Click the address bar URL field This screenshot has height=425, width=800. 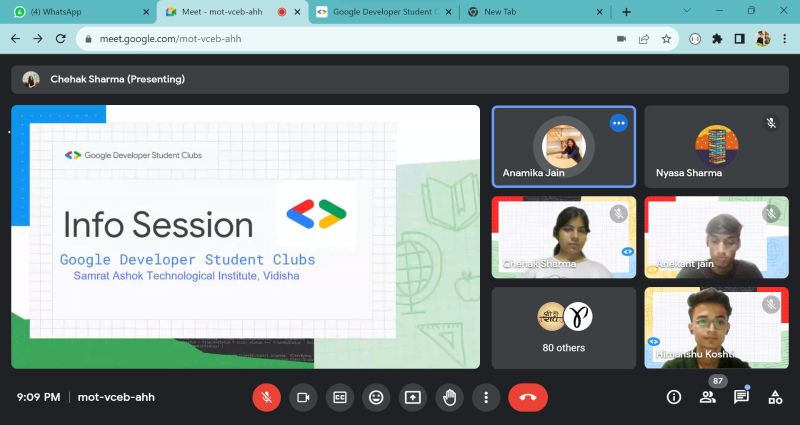coord(378,39)
